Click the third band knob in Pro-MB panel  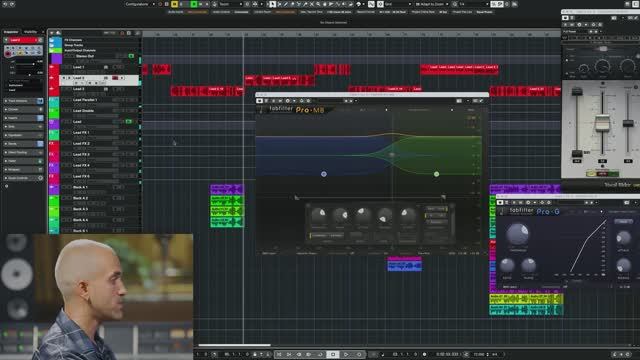coord(362,215)
